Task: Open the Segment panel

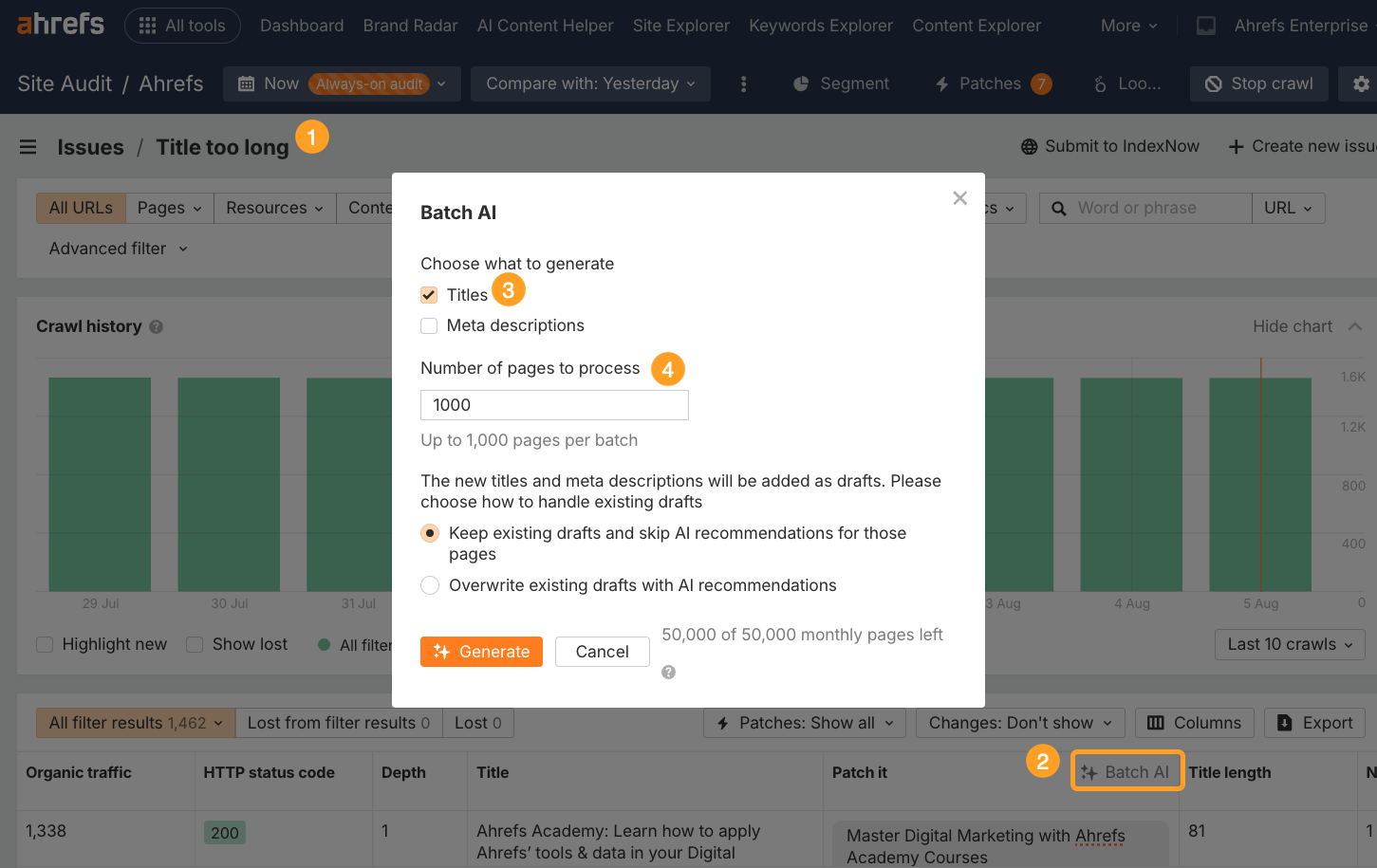Action: [x=841, y=83]
